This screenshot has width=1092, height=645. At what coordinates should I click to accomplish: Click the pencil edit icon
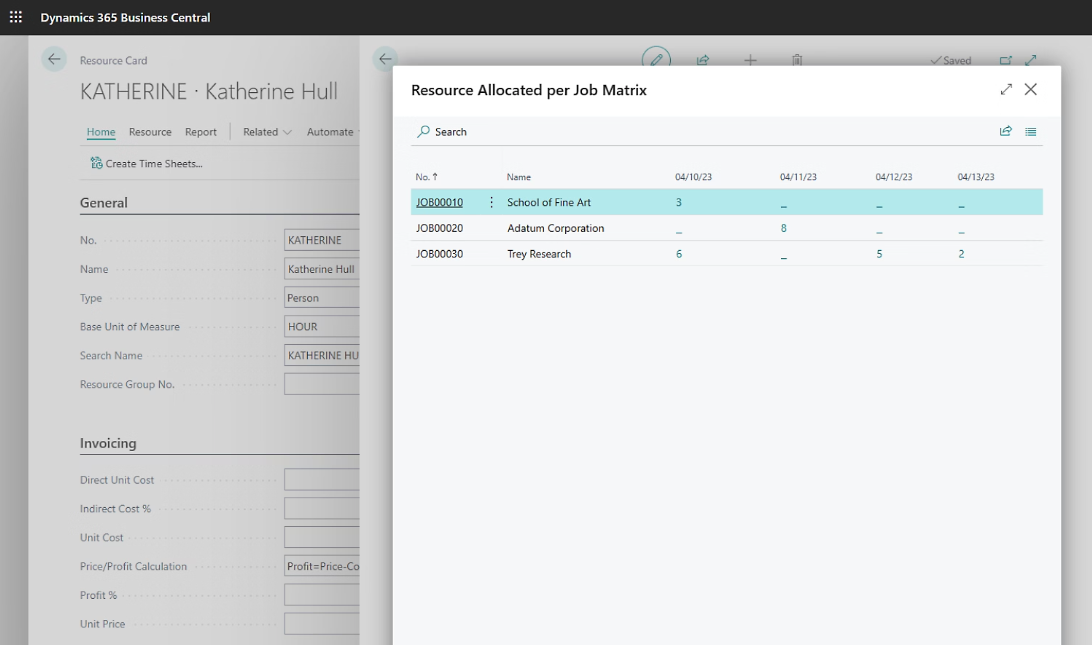click(656, 60)
